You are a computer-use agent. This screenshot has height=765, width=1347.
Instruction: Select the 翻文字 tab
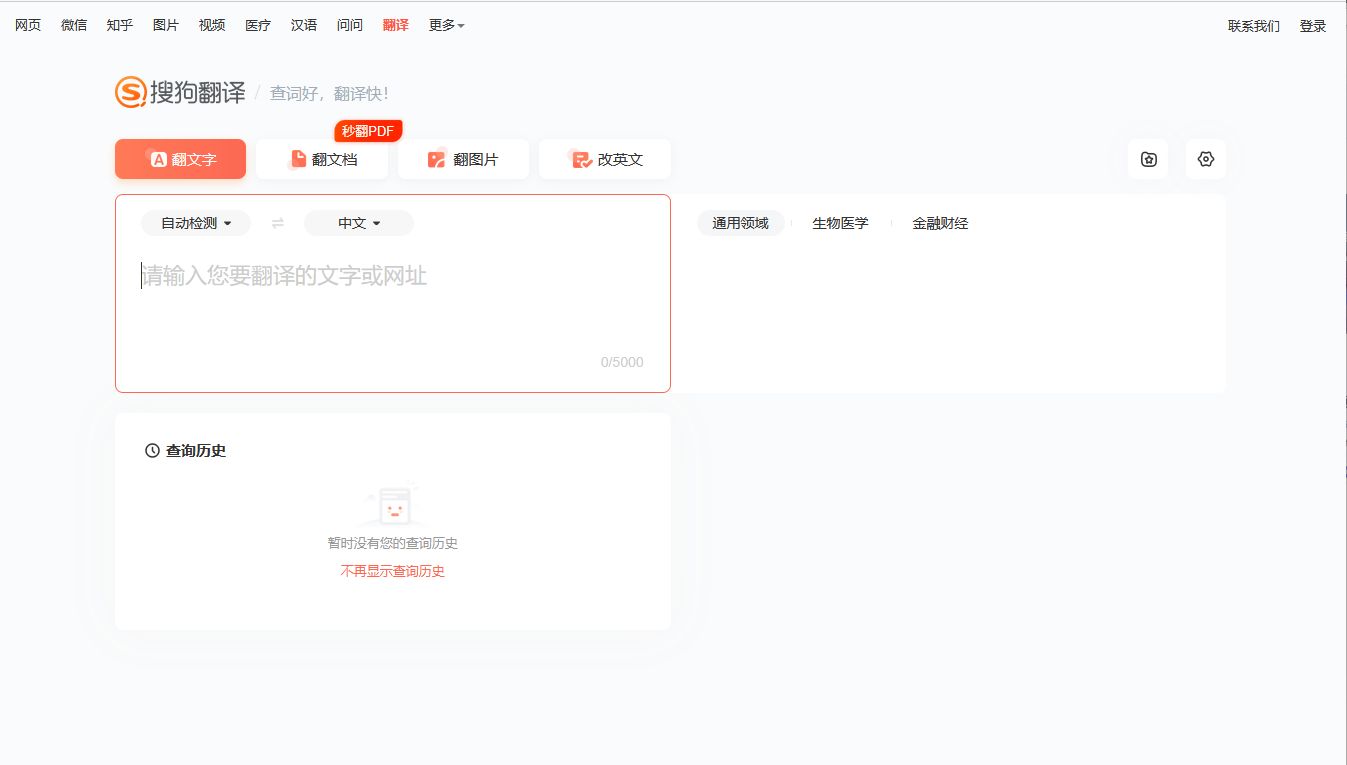(x=180, y=159)
